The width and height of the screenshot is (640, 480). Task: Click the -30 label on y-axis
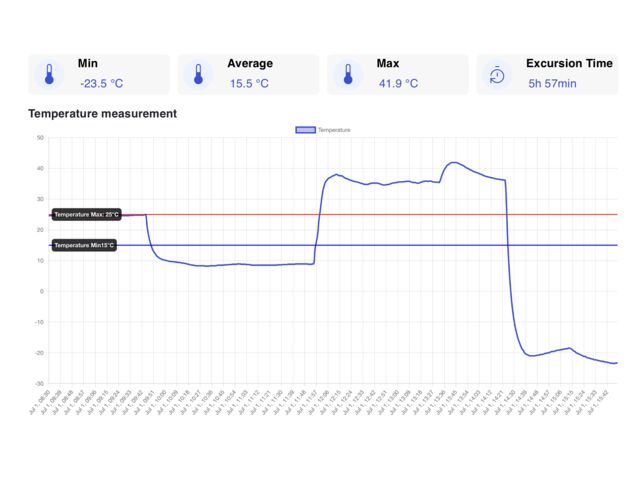(39, 383)
